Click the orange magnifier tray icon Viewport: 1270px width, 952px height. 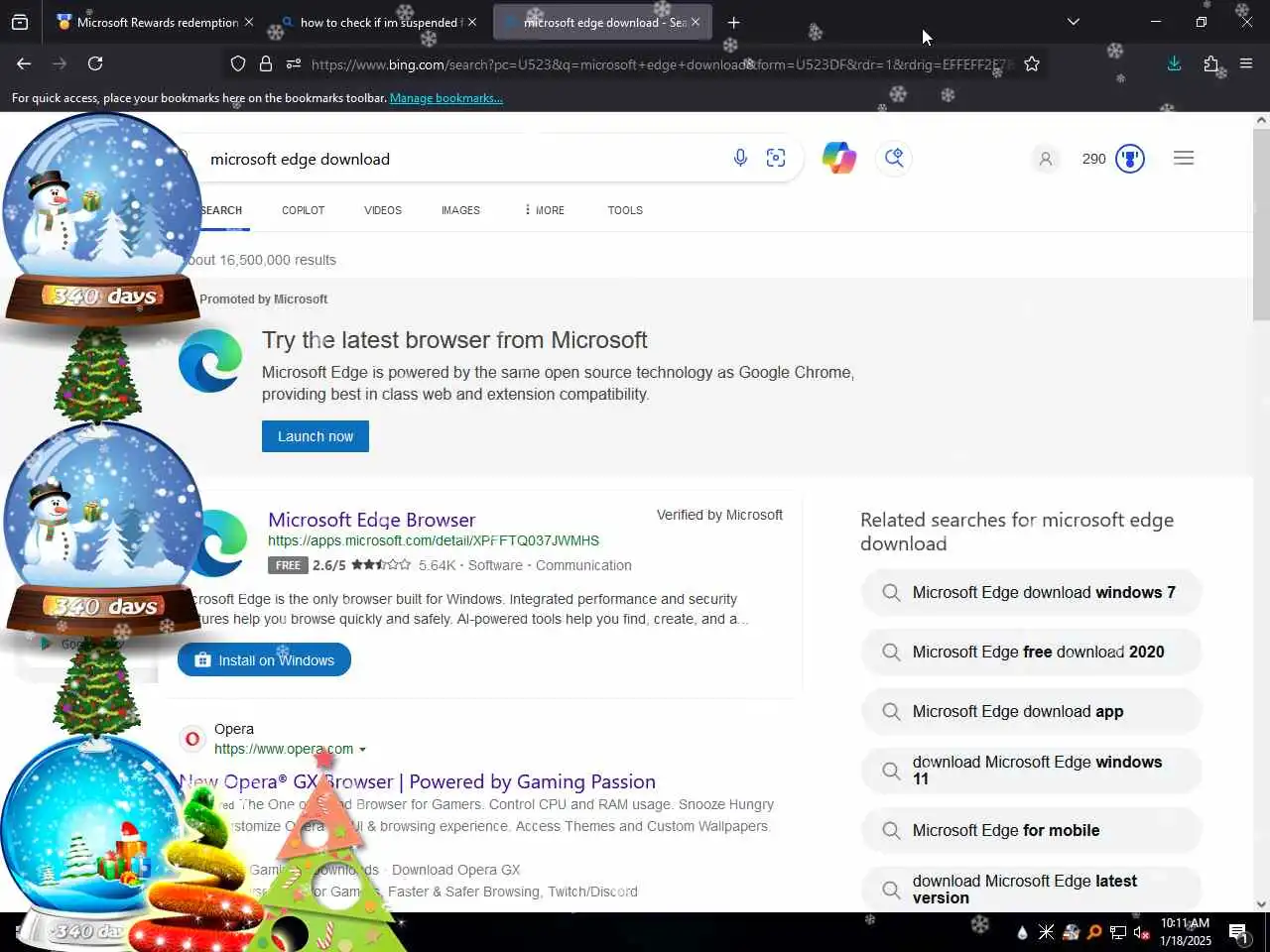pos(1094,932)
